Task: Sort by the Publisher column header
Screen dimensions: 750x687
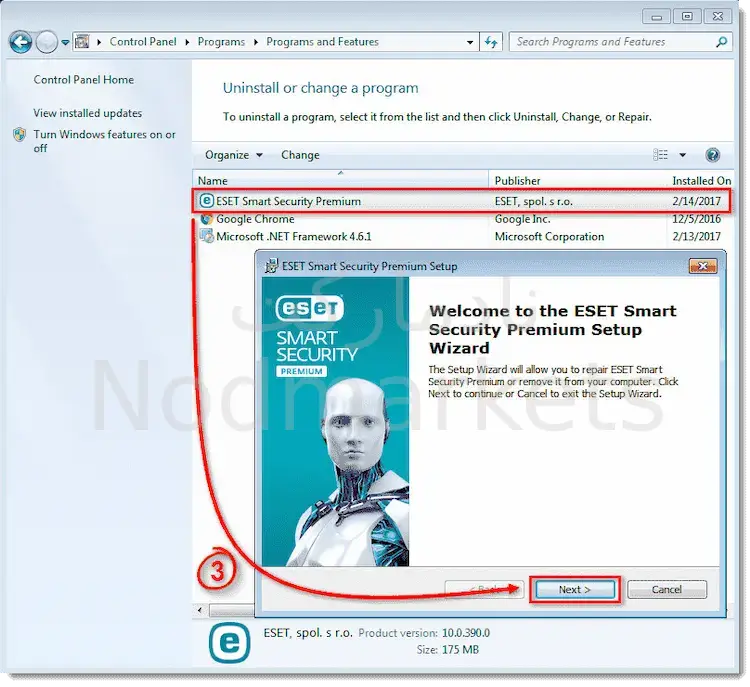Action: [578, 180]
